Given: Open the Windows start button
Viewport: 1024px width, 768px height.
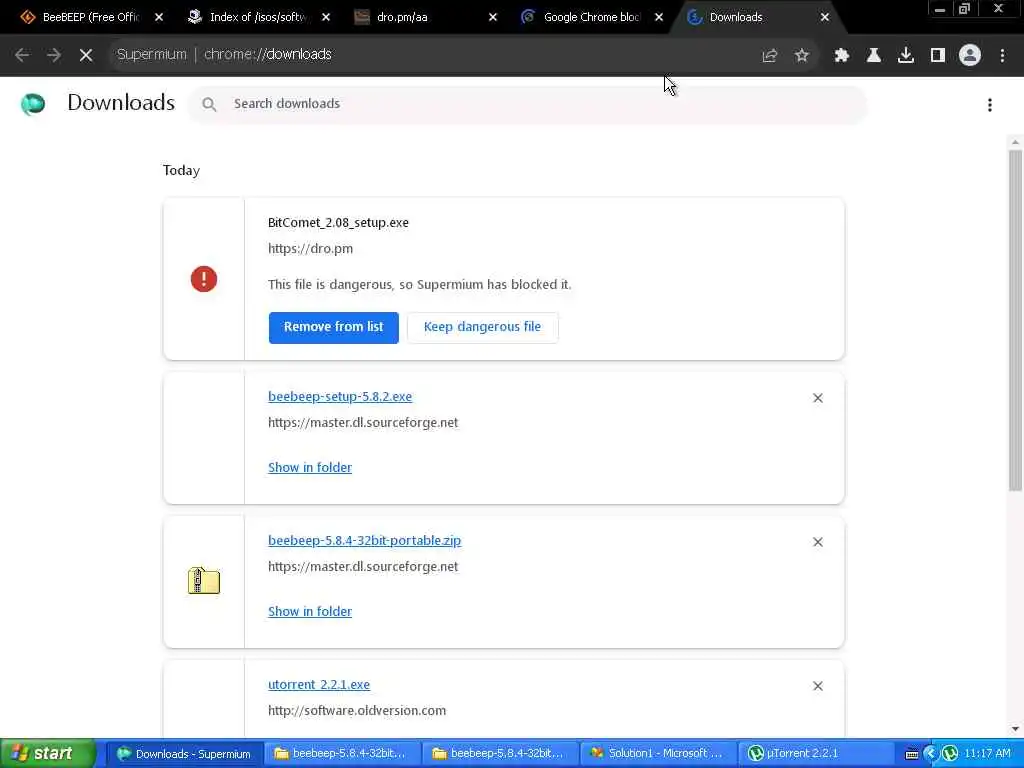Looking at the screenshot, I should pyautogui.click(x=48, y=753).
